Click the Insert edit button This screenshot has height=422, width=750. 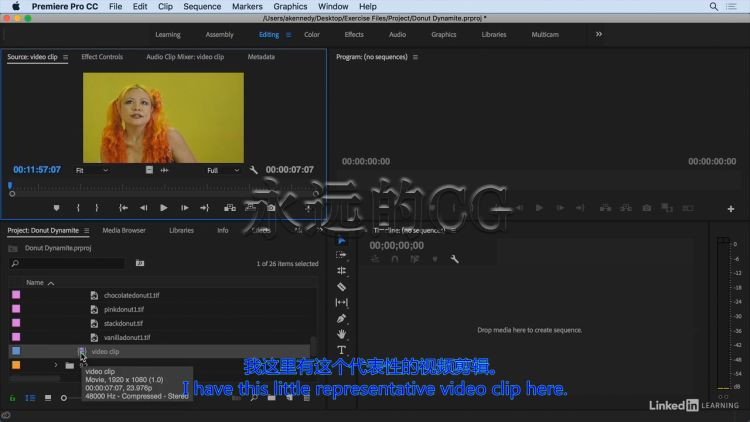coord(230,208)
